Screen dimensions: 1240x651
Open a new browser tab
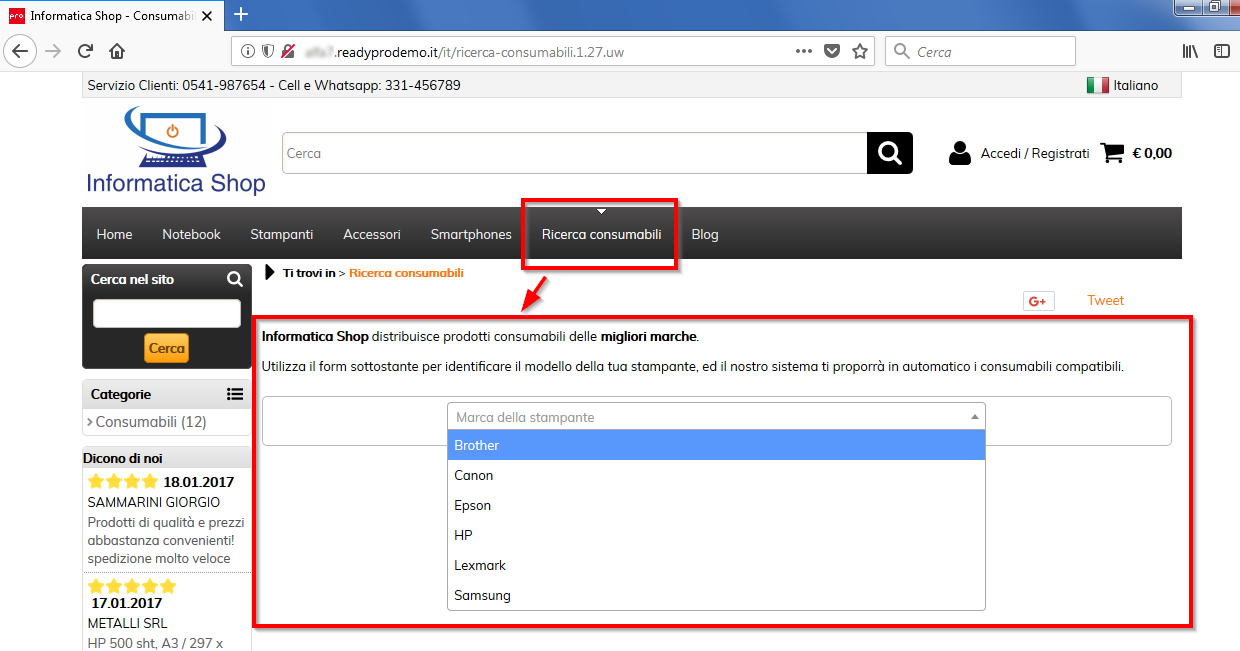pos(241,14)
